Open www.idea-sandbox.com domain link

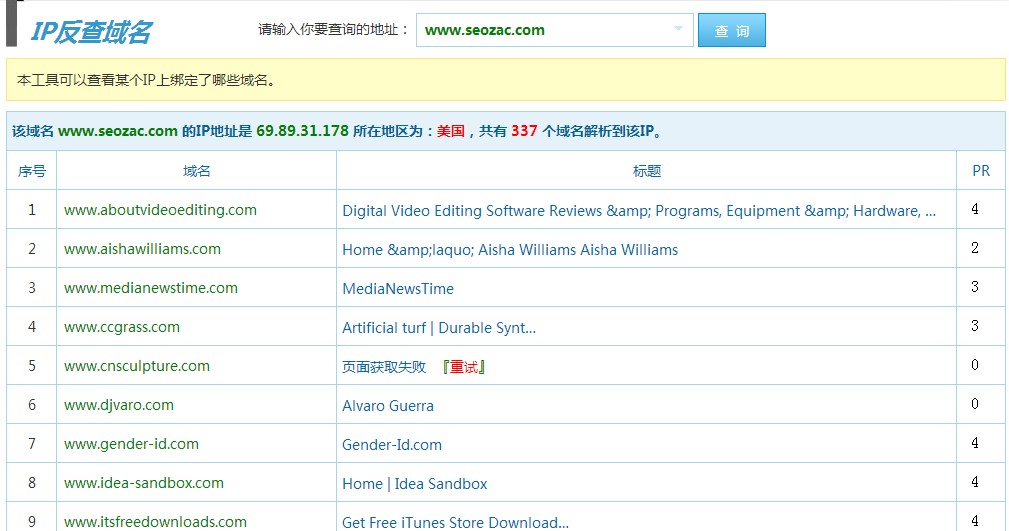144,483
